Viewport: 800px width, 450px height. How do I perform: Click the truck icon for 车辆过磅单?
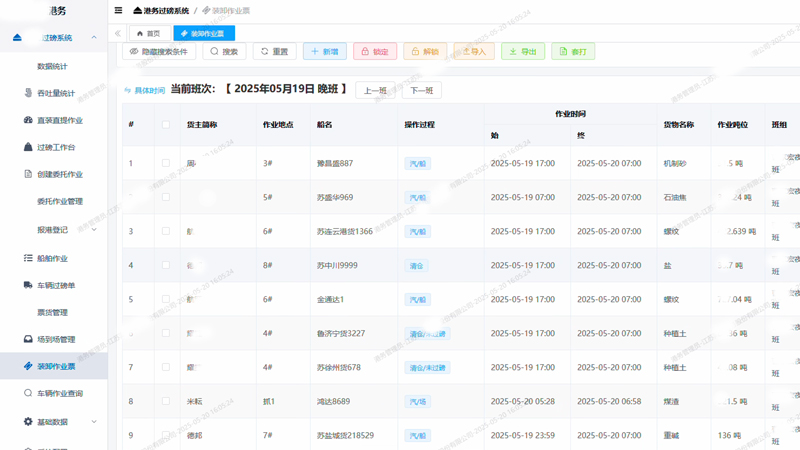click(28, 285)
